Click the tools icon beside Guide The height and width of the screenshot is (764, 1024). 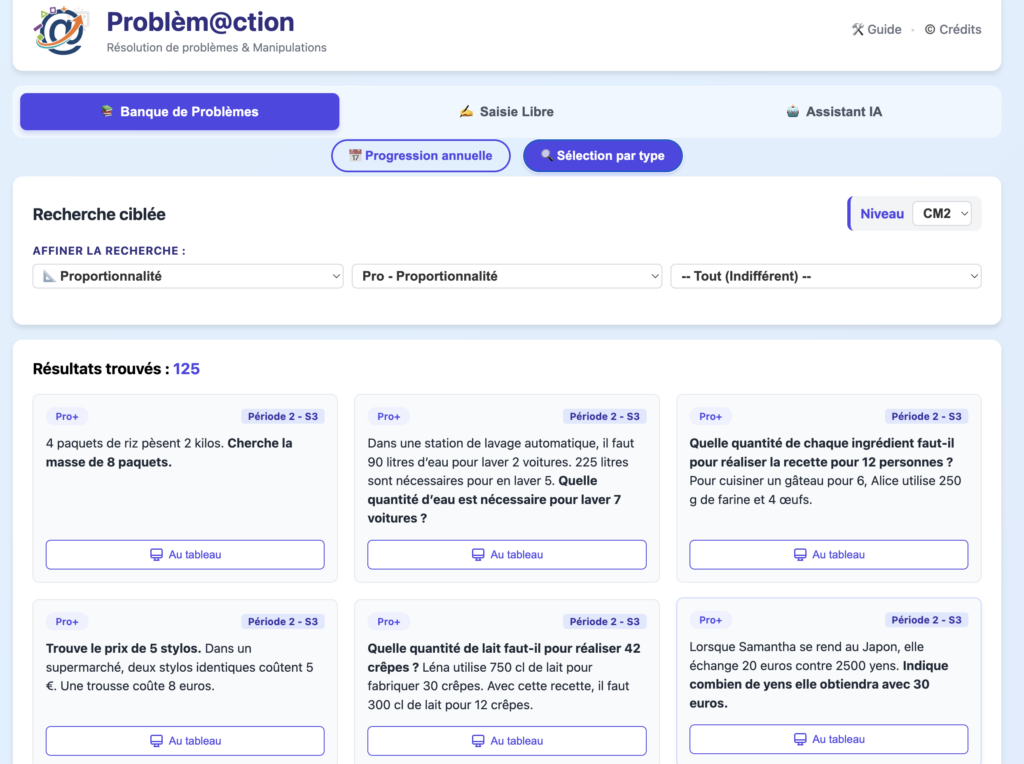pyautogui.click(x=857, y=30)
